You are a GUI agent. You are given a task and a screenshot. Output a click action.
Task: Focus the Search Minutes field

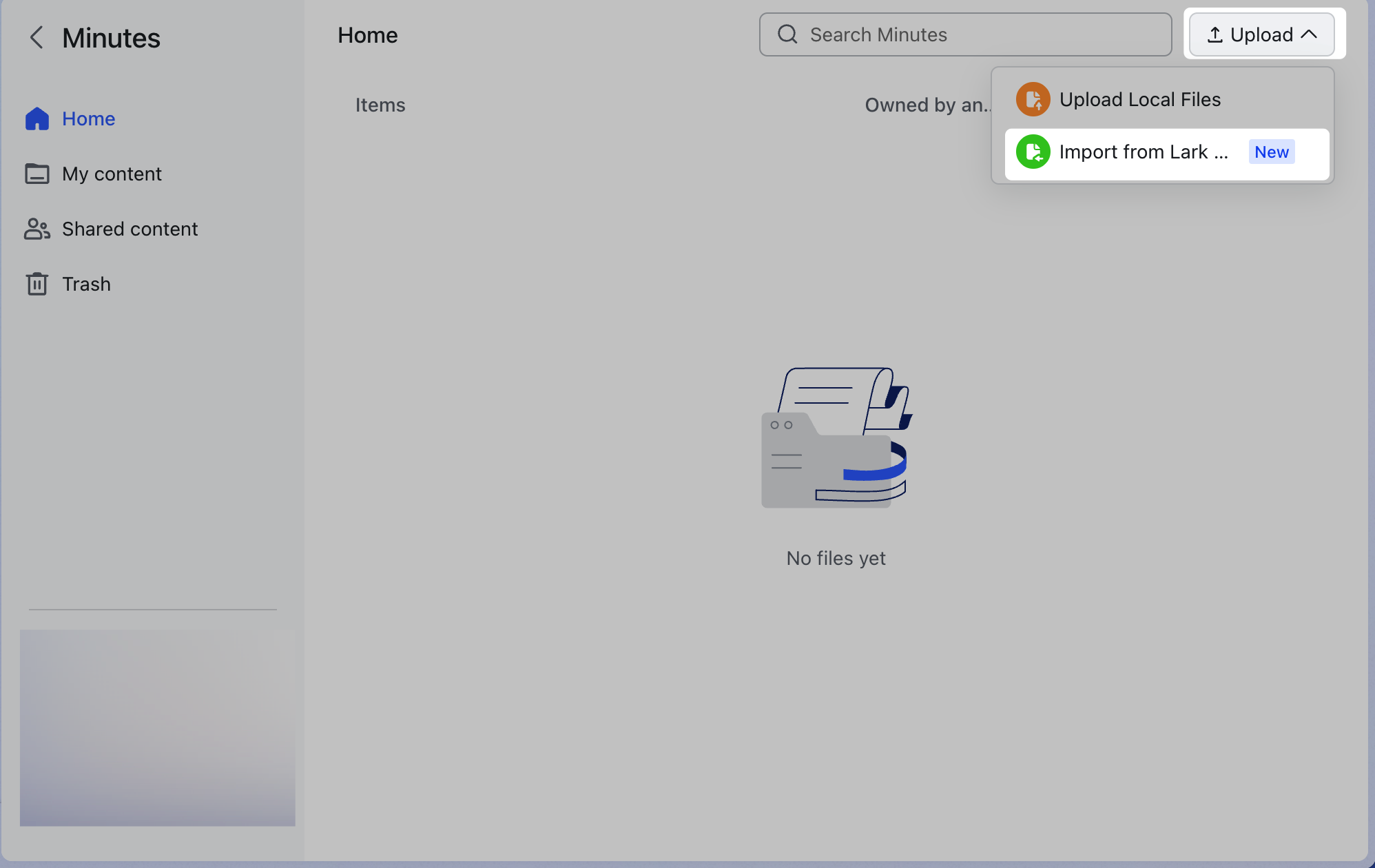point(965,34)
